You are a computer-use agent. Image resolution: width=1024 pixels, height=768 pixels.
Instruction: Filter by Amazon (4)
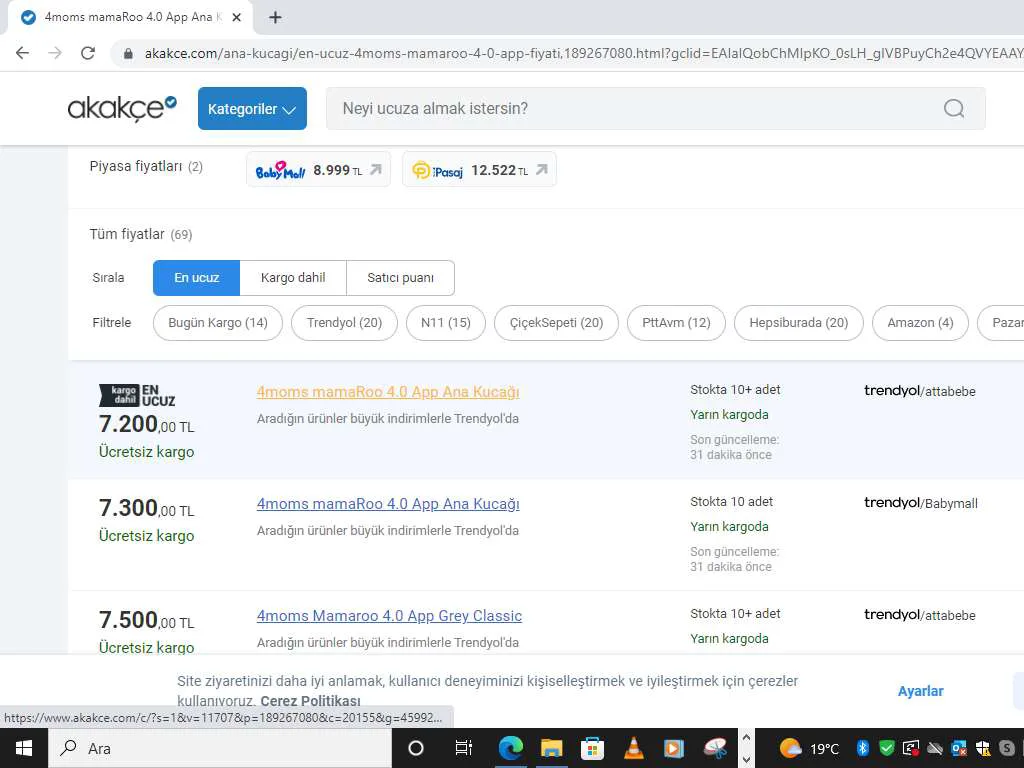tap(920, 323)
